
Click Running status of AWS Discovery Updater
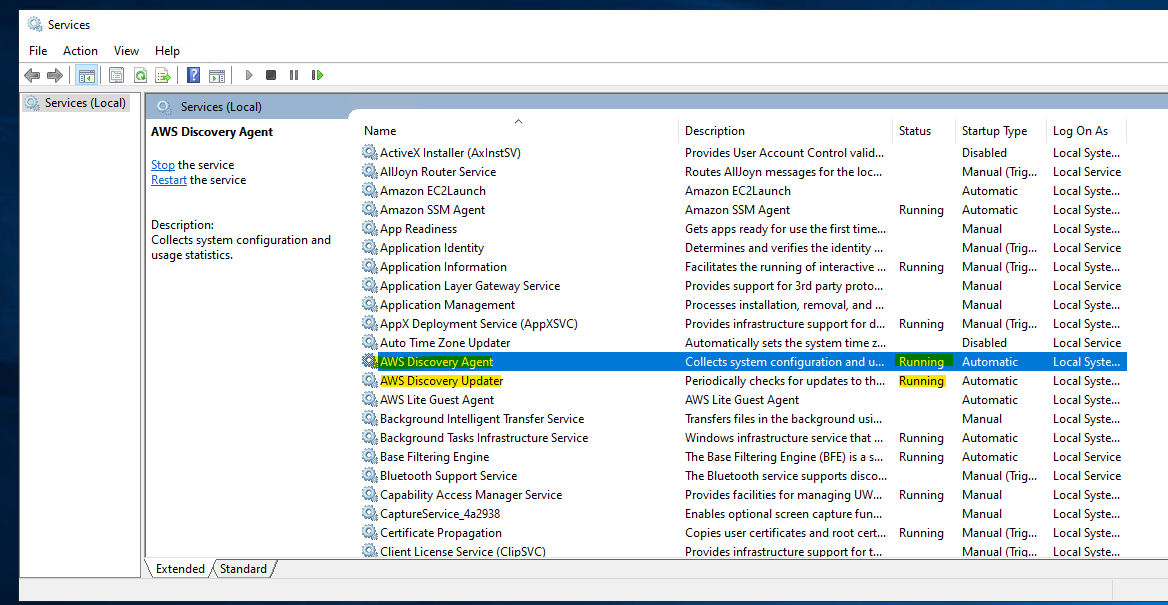click(921, 381)
